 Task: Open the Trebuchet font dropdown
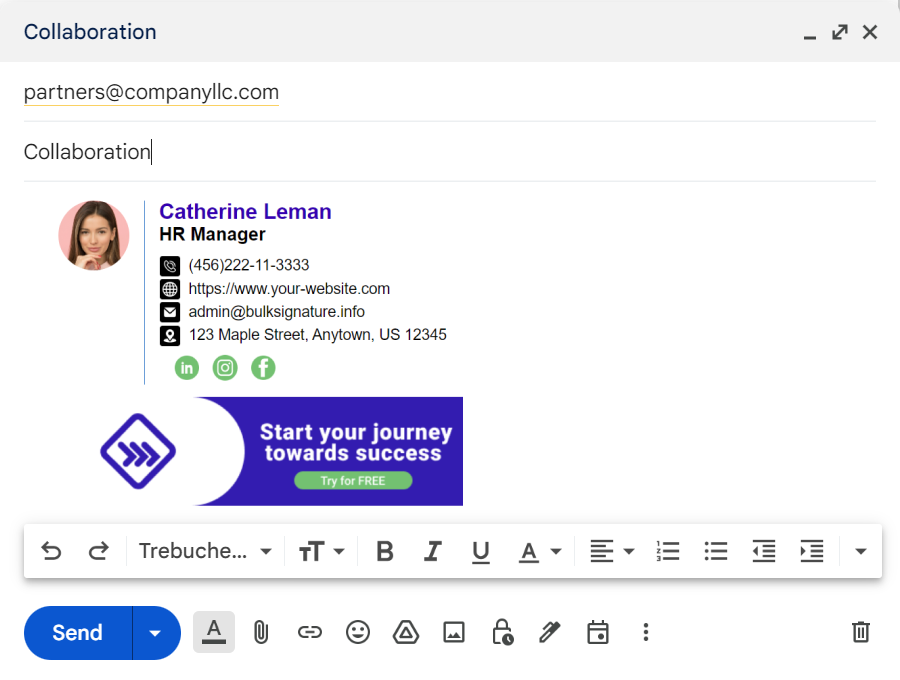pyautogui.click(x=205, y=551)
